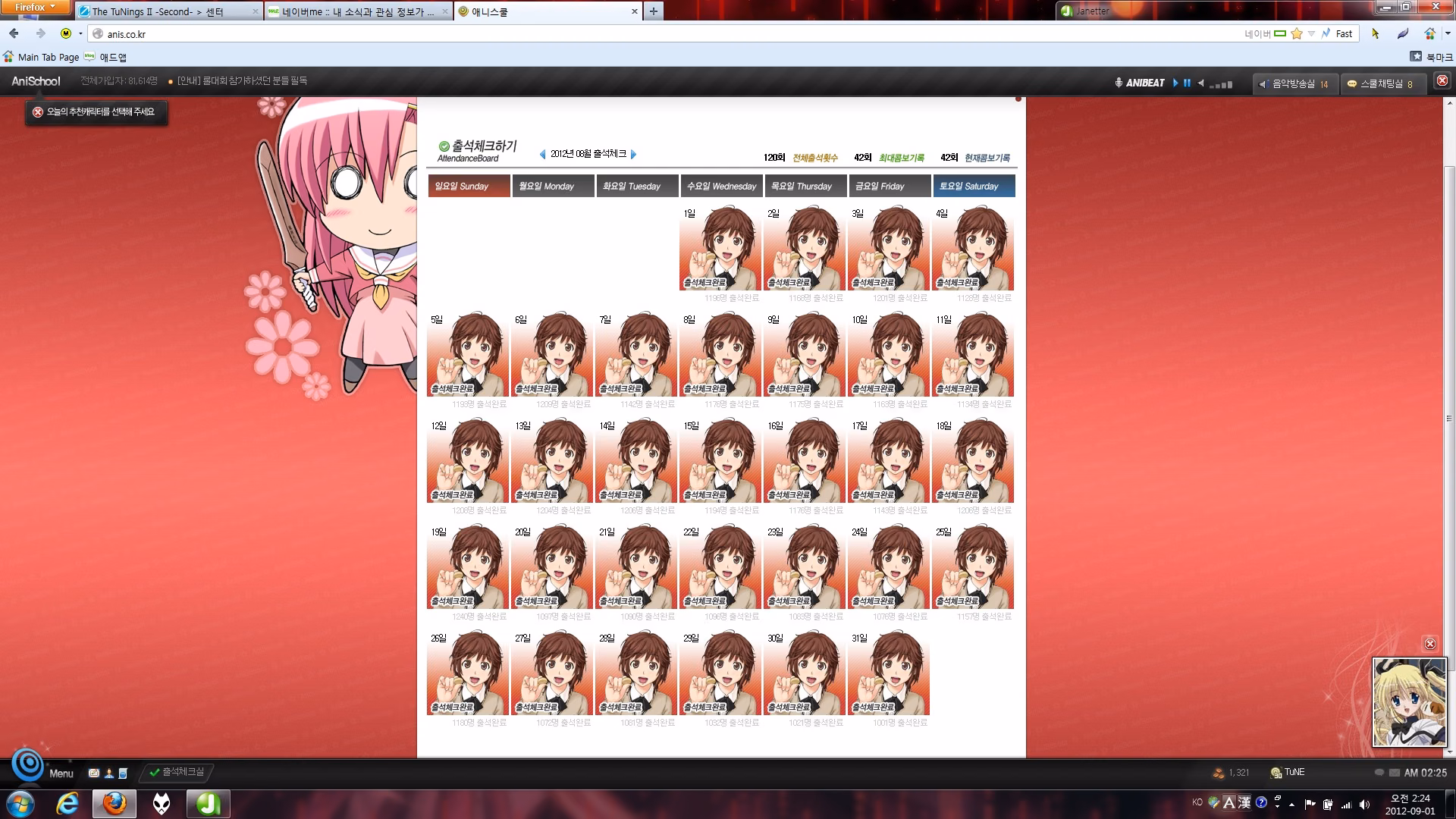Open the Windows Start menu
This screenshot has height=819, width=1456.
[x=20, y=804]
